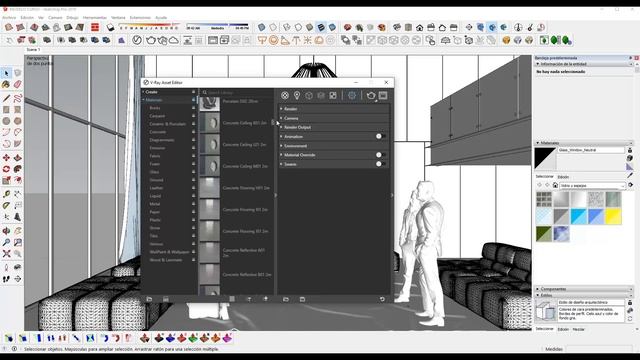Image resolution: width=640 pixels, height=360 pixels.
Task: Click V-Ray render teapot in main toolbar
Action: click(x=151, y=40)
